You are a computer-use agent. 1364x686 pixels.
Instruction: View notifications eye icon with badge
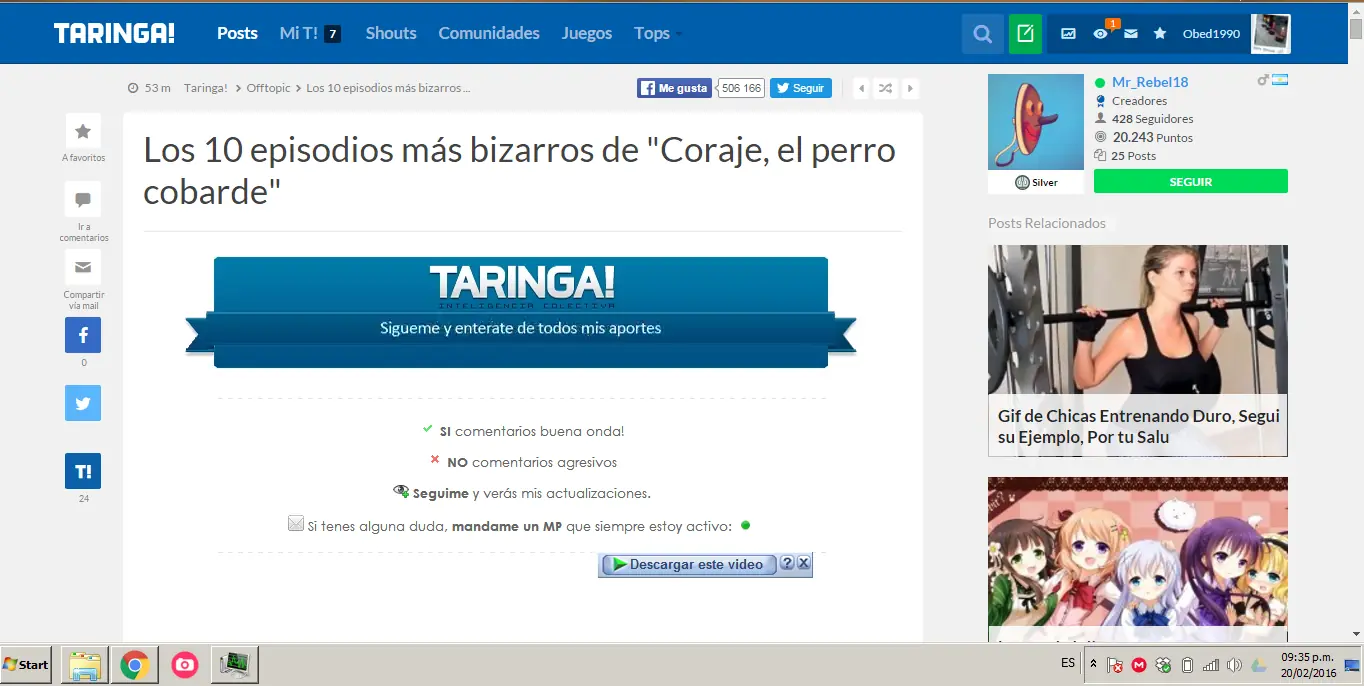tap(1100, 34)
